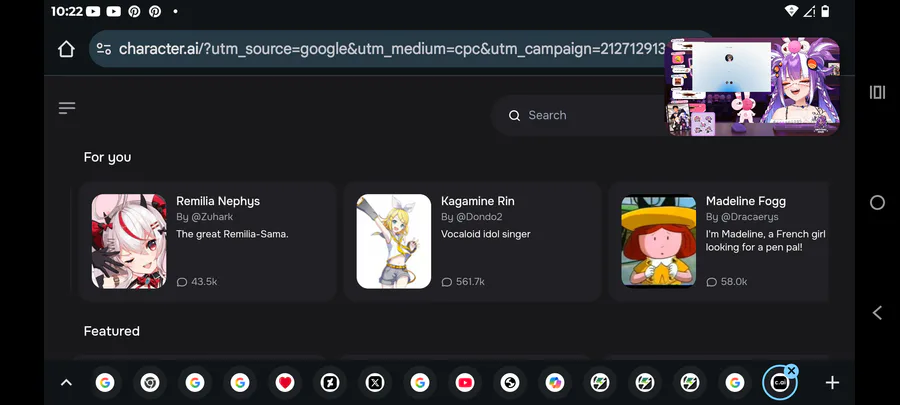
Task: Switch to the Chrome logo tab
Action: (x=150, y=383)
